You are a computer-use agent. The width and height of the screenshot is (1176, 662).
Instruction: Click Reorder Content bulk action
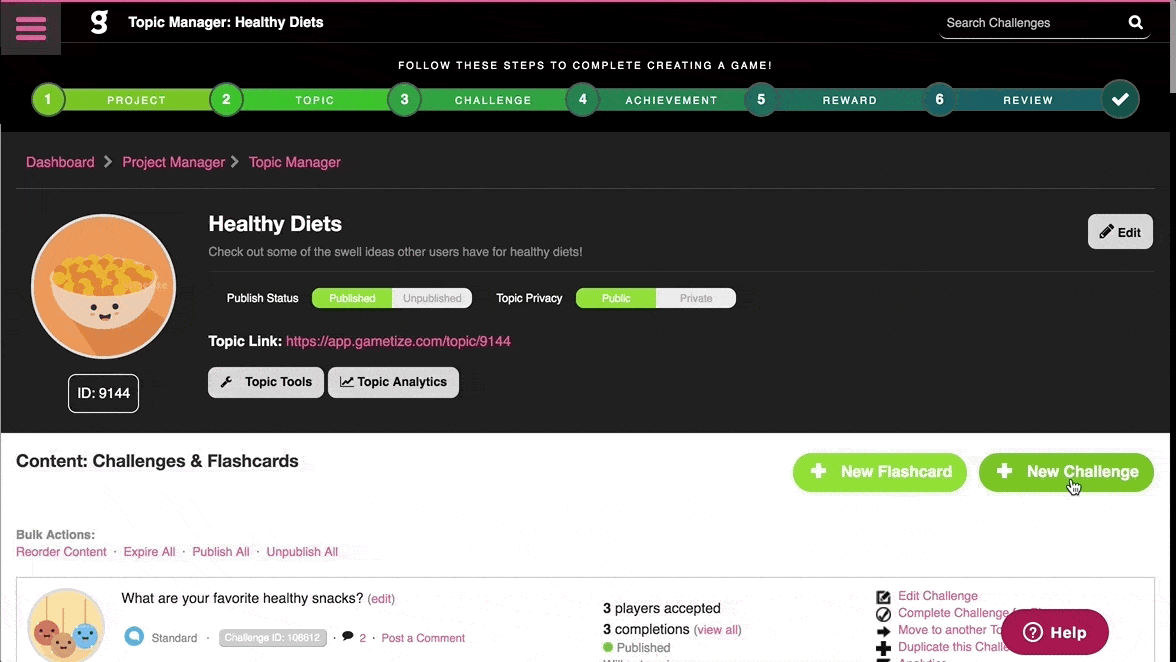pyautogui.click(x=62, y=552)
